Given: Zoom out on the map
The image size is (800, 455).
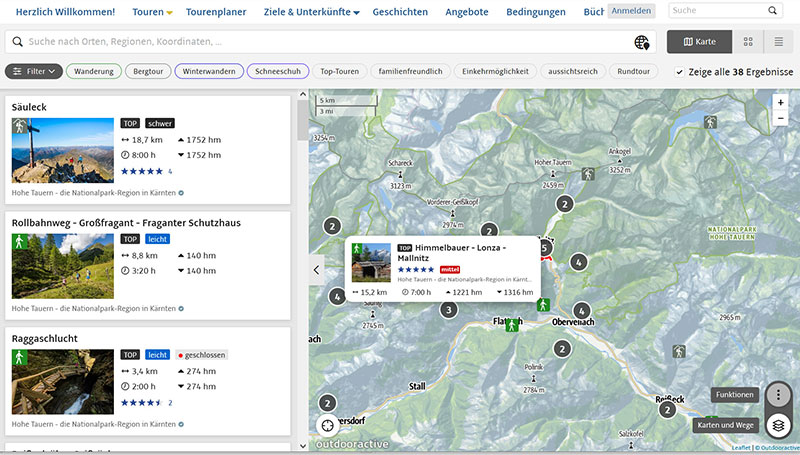Looking at the screenshot, I should [x=780, y=118].
